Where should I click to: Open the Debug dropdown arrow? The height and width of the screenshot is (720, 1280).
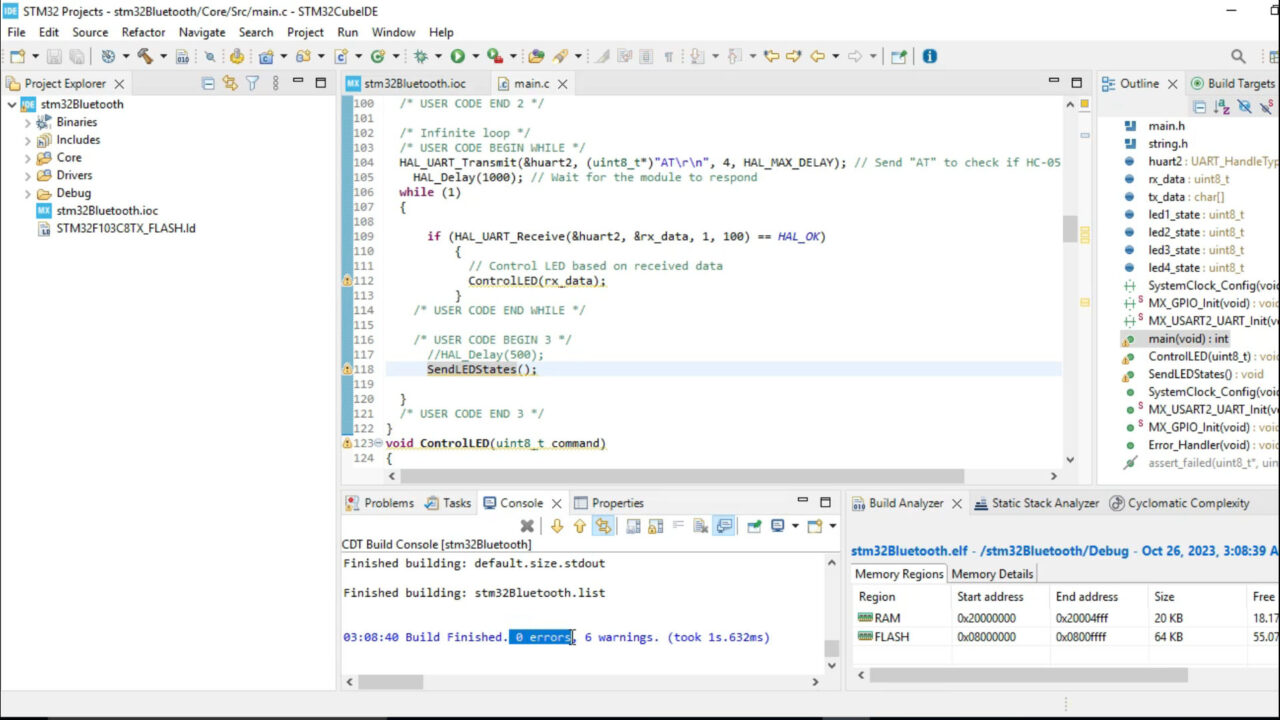click(x=439, y=56)
